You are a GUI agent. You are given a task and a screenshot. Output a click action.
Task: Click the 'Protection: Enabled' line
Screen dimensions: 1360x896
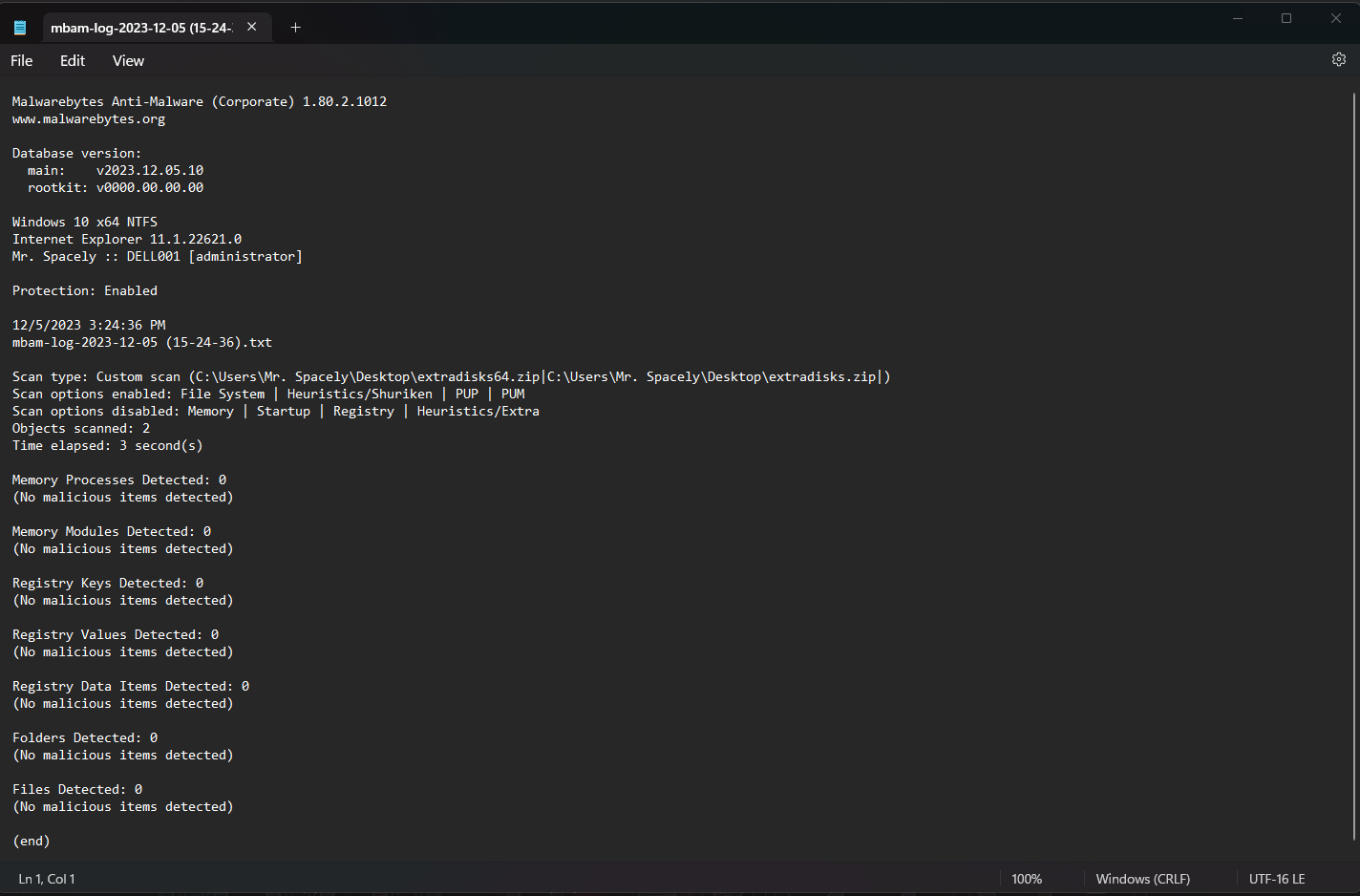(x=85, y=290)
